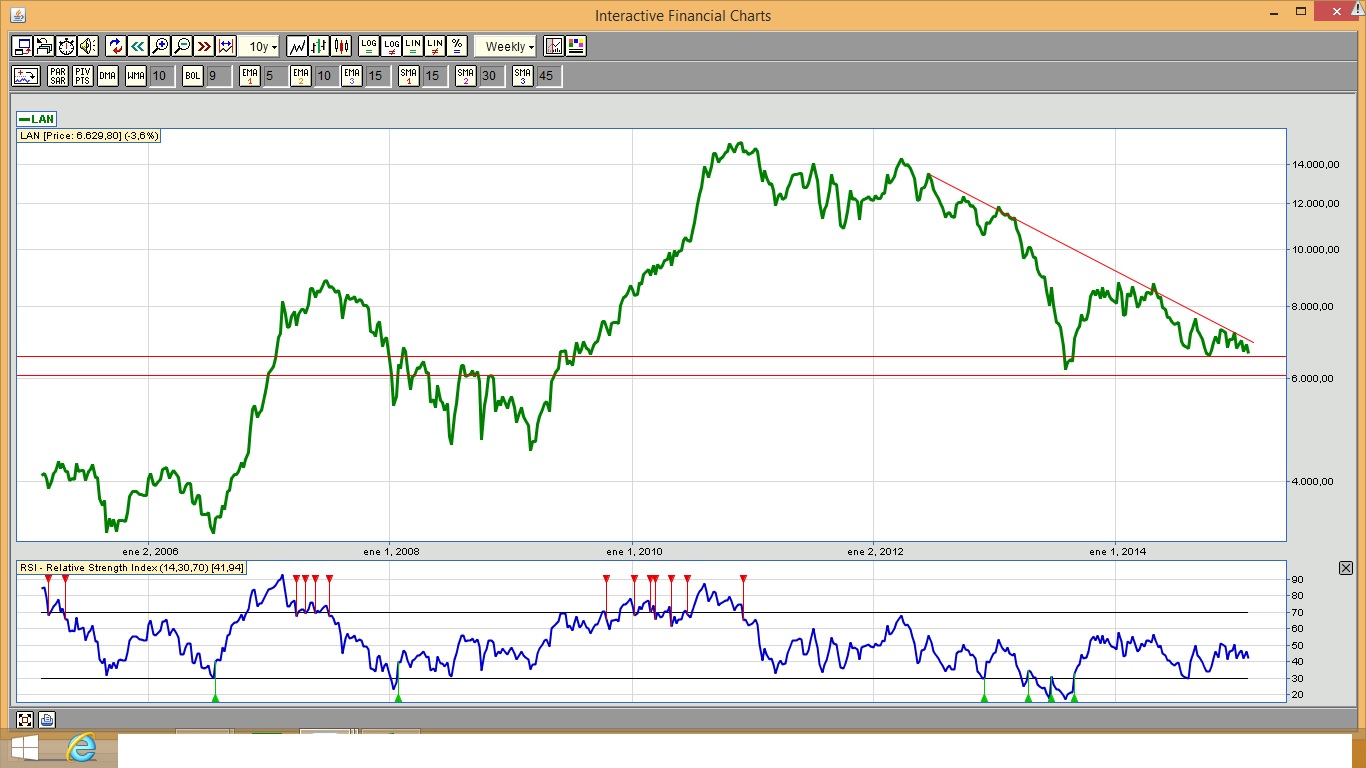Click the WMA period field showing 10
The image size is (1366, 768).
tap(161, 76)
